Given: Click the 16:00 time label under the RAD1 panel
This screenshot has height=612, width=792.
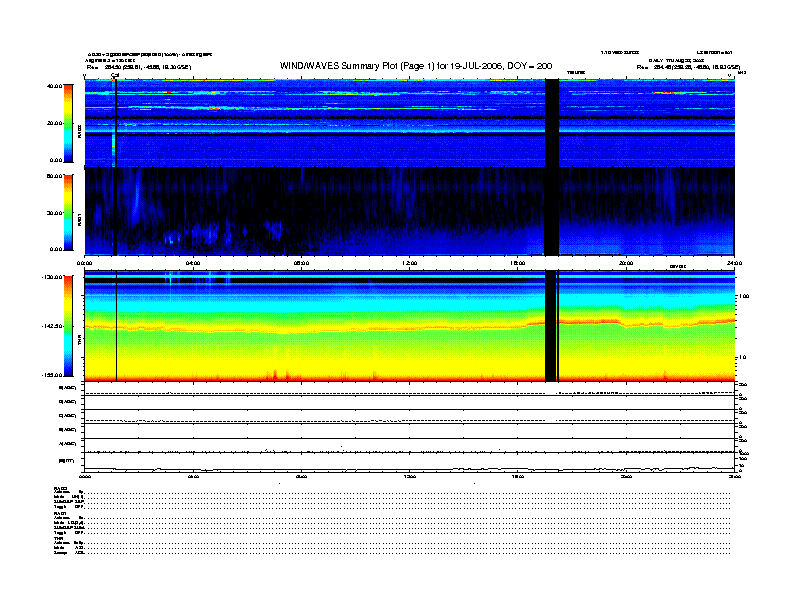Looking at the screenshot, I should point(518,263).
